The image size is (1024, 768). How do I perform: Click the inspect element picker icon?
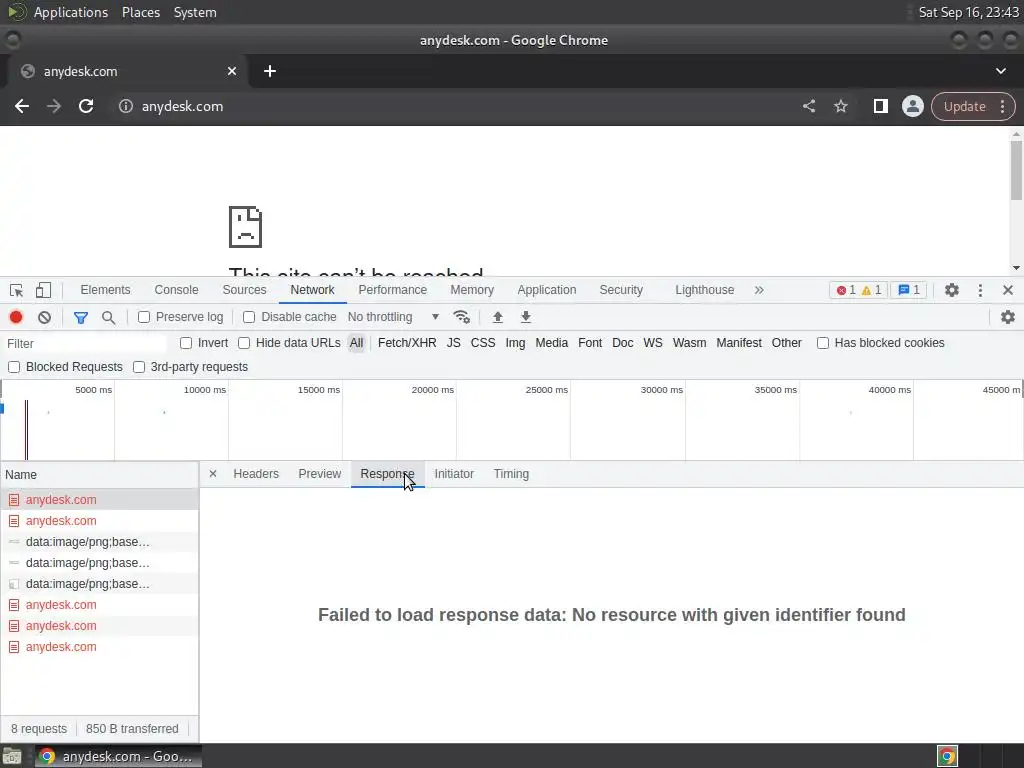click(x=16, y=290)
